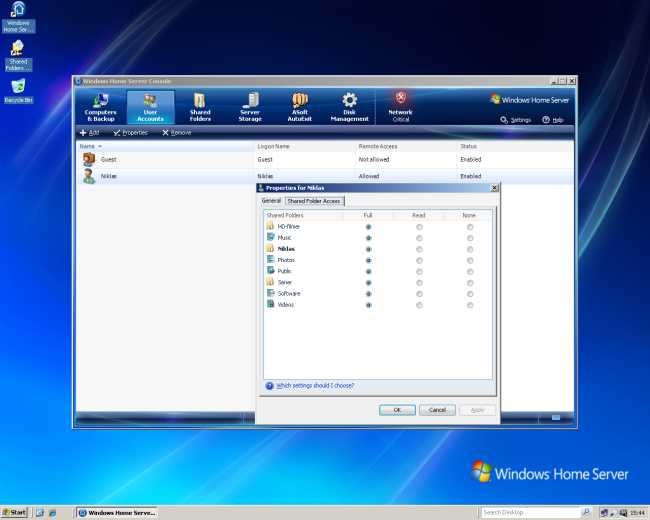The image size is (650, 520).
Task: Click the Network Critical status icon
Action: 400,98
